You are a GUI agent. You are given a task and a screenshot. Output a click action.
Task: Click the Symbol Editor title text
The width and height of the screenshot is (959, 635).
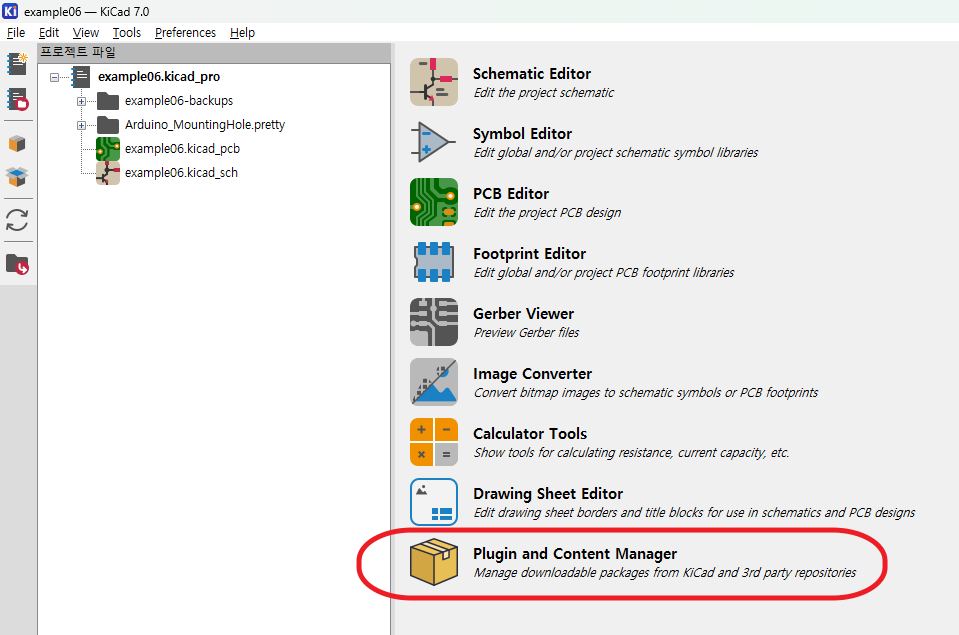tap(522, 133)
